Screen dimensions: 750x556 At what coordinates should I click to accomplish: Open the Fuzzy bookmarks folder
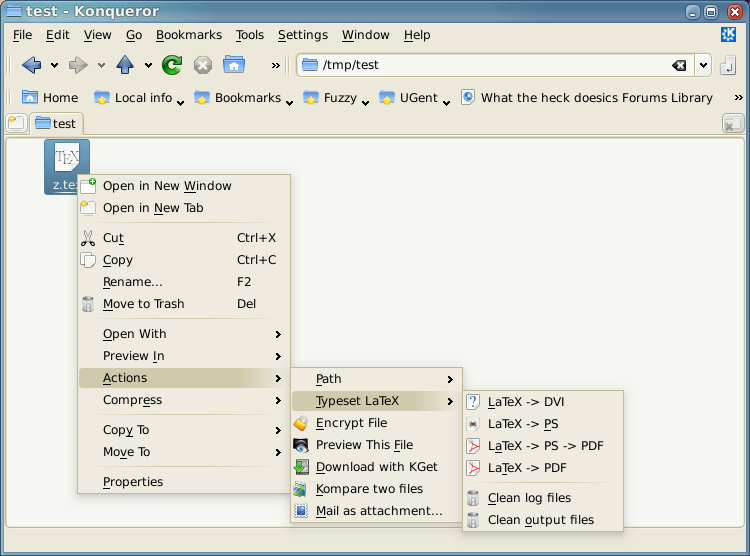(336, 98)
